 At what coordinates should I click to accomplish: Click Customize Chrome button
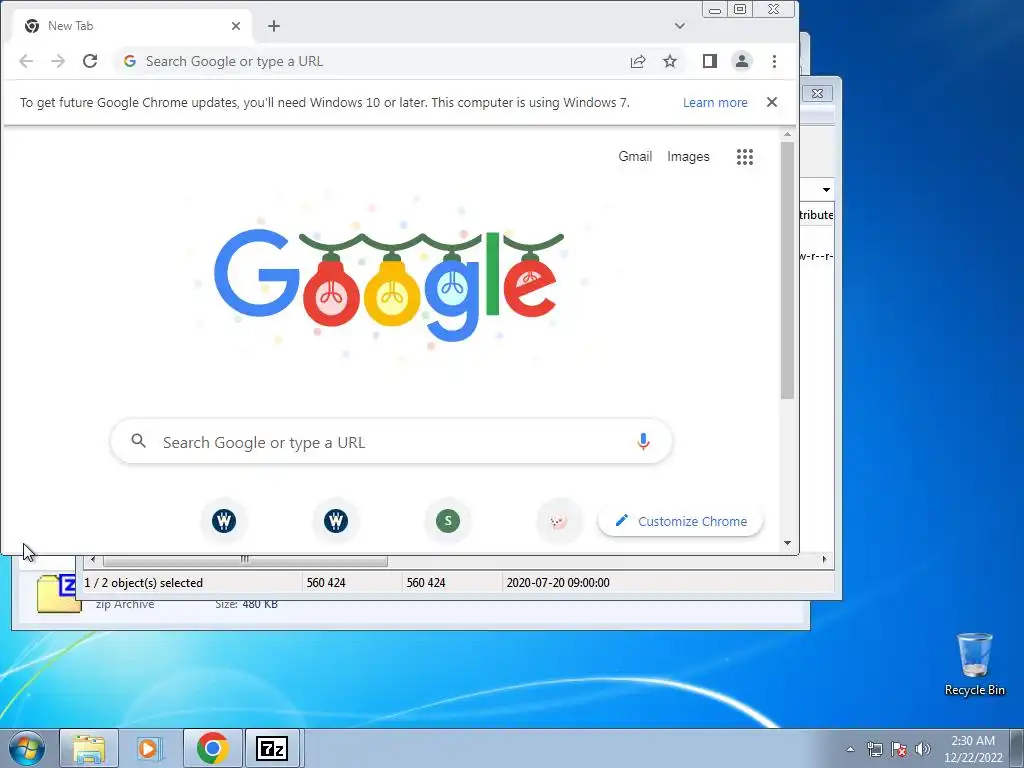click(680, 521)
